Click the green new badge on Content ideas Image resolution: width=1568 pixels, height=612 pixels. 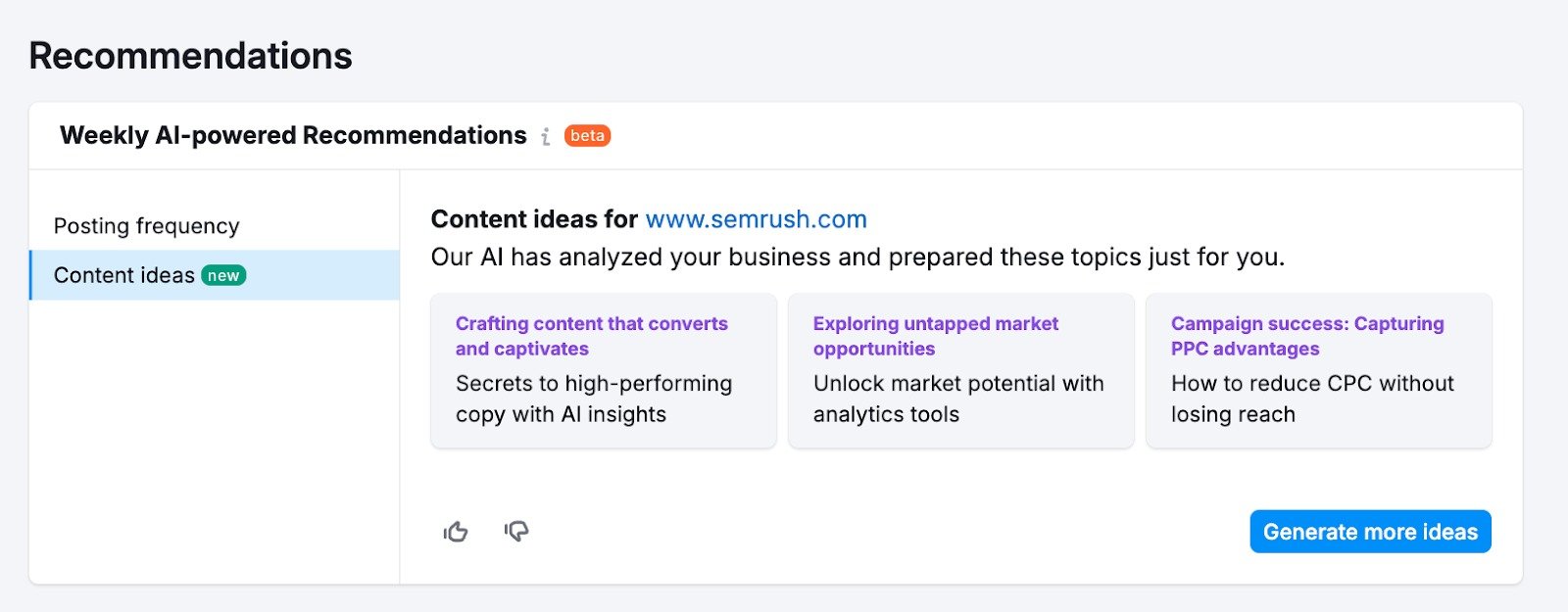point(223,275)
